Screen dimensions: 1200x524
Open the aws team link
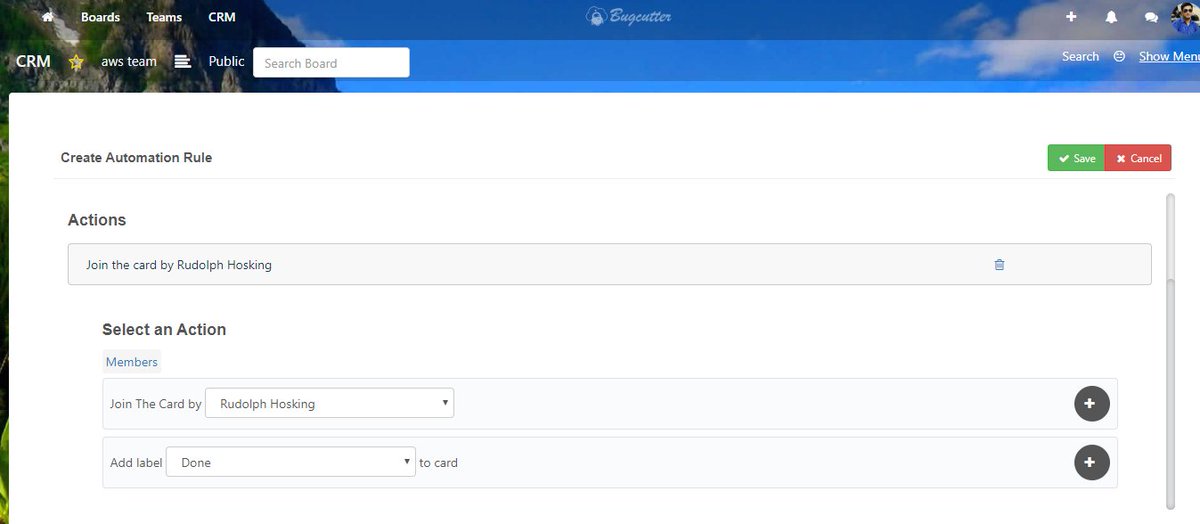click(129, 62)
